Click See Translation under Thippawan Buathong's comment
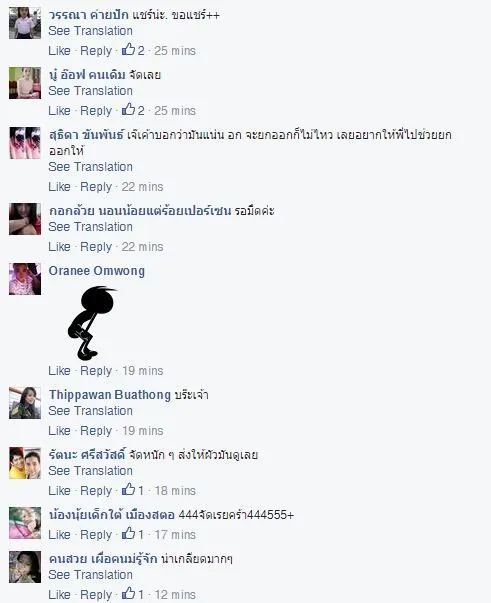 (90, 411)
